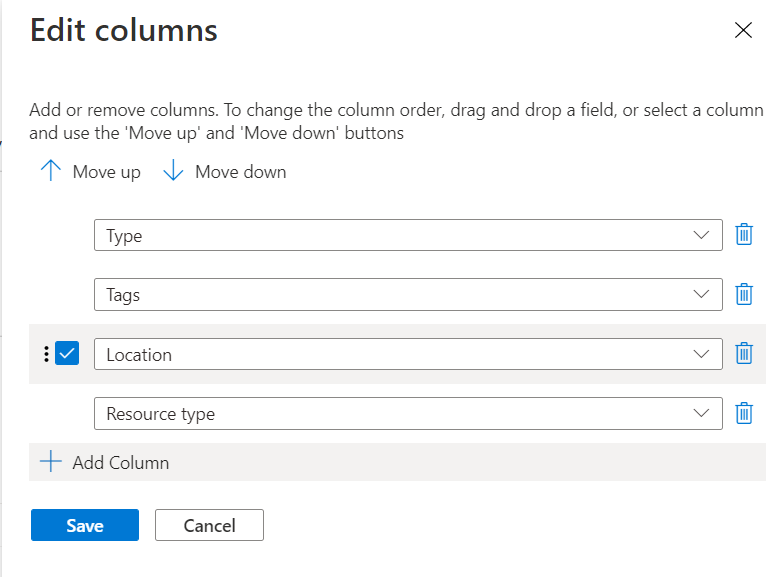This screenshot has width=781, height=577.
Task: Save the column changes
Action: 85,525
